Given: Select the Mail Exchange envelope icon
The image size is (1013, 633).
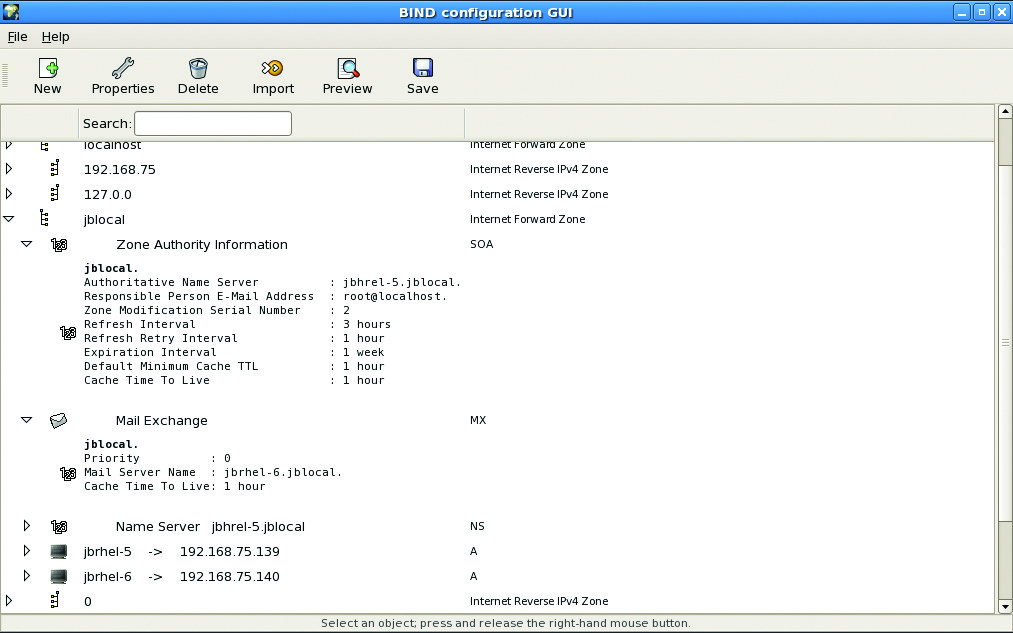Looking at the screenshot, I should (x=59, y=421).
